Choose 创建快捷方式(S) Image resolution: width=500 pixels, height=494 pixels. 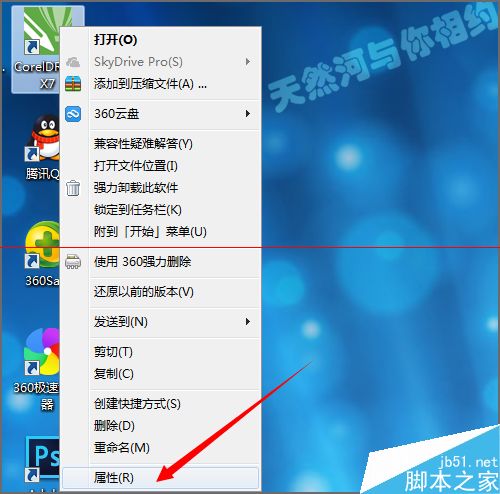160,404
